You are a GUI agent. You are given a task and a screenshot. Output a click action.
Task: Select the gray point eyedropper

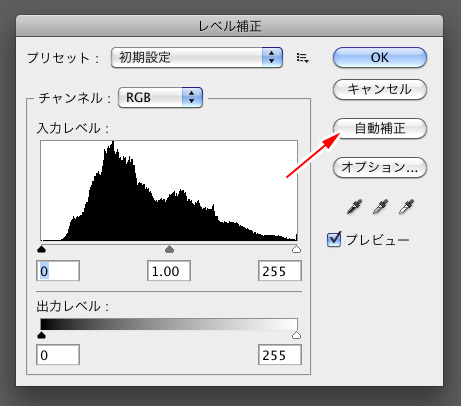(x=380, y=207)
